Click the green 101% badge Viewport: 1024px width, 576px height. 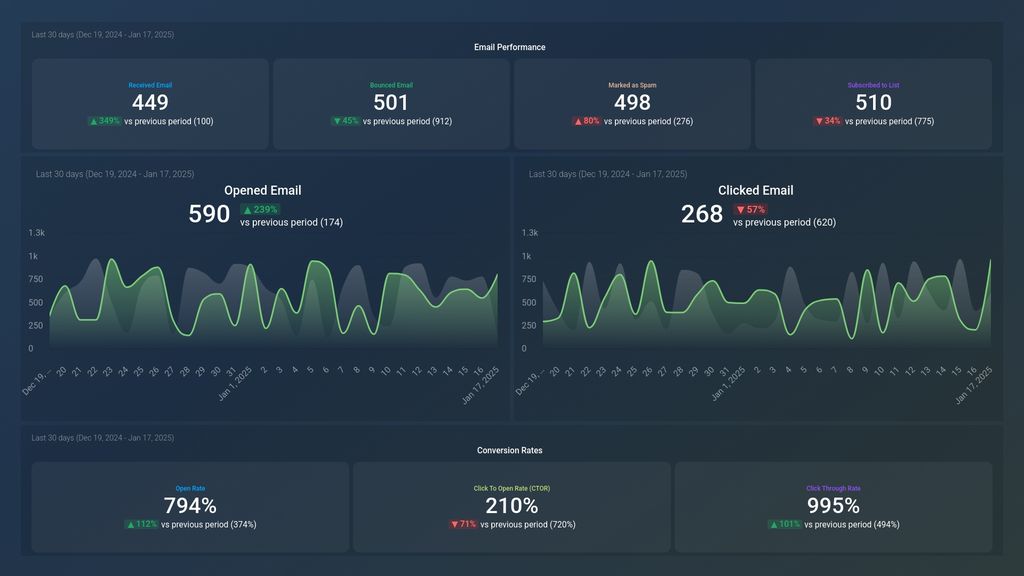point(784,524)
